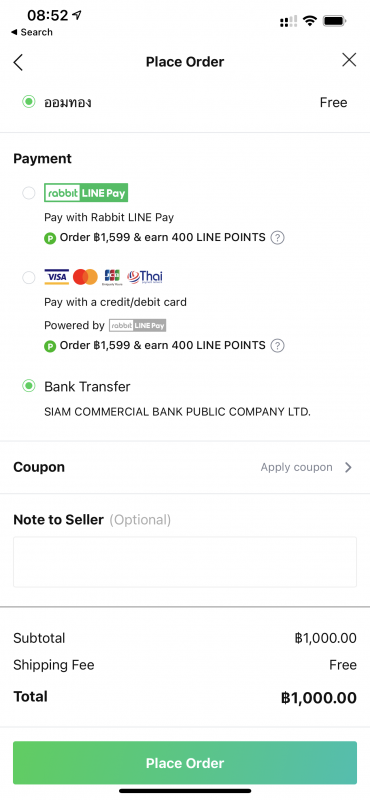Image resolution: width=370 pixels, height=800 pixels.
Task: Return to Search via status bar link
Action: (32, 32)
